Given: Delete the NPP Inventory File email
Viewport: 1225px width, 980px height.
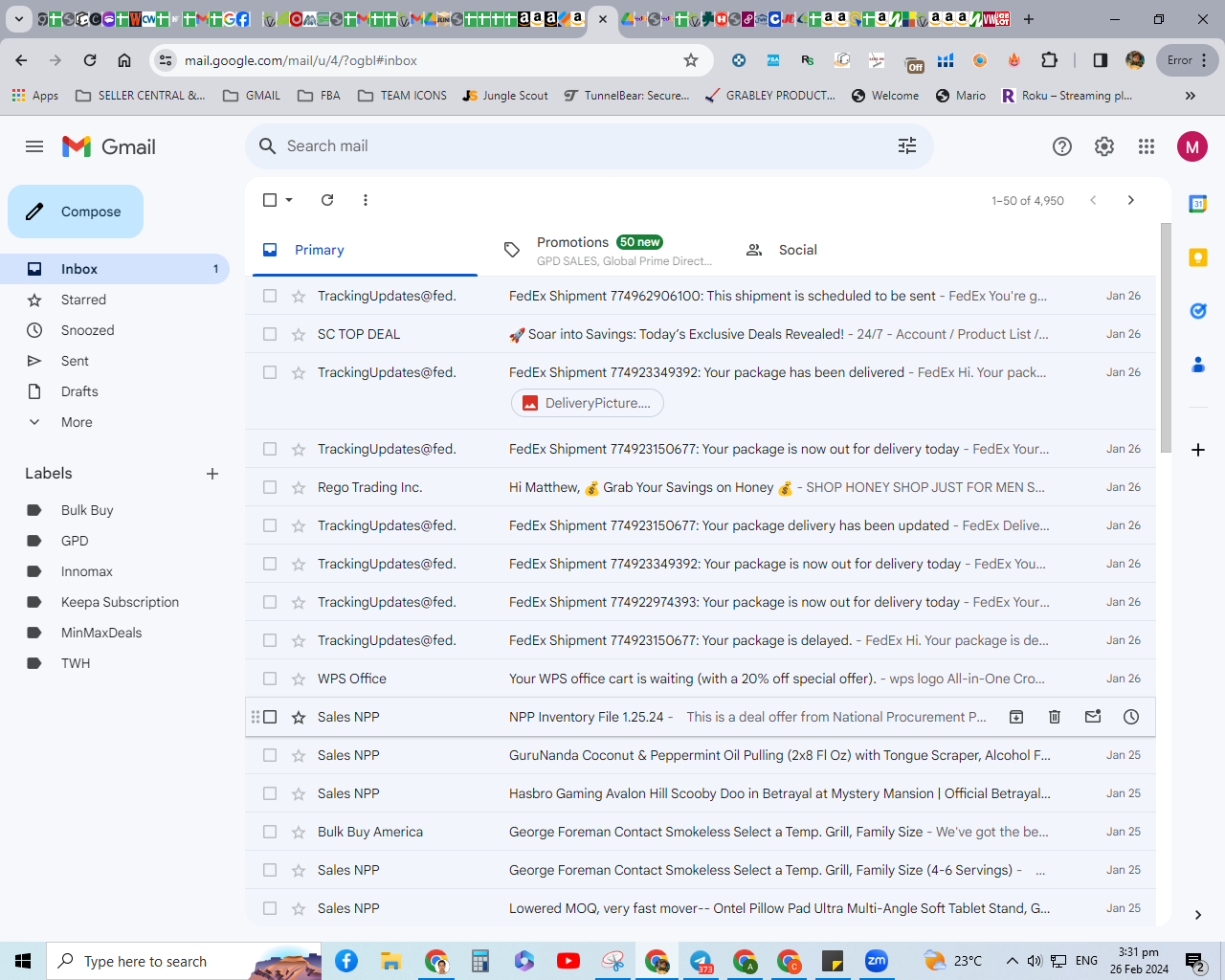Looking at the screenshot, I should pos(1055,717).
